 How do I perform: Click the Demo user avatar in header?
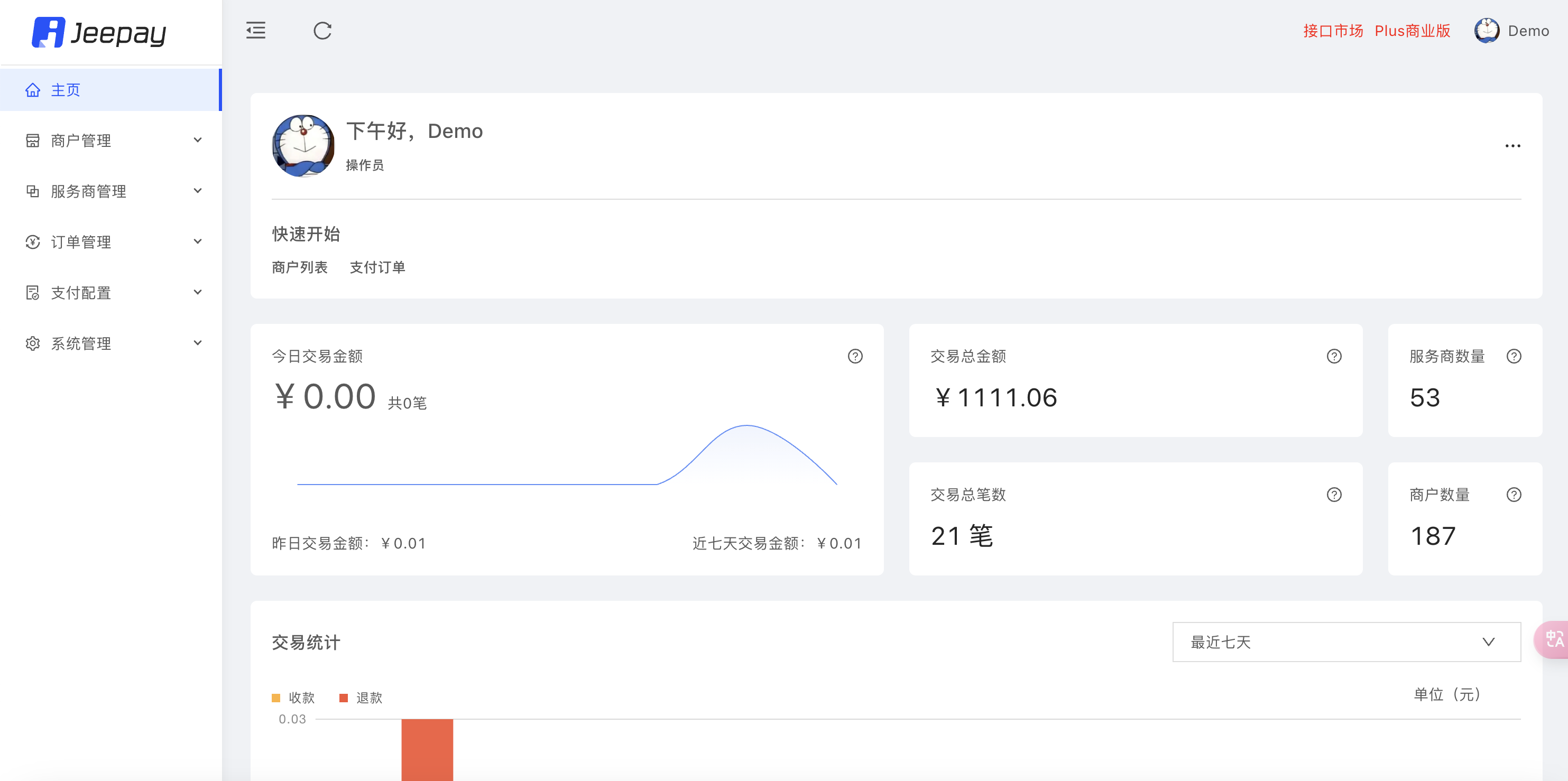click(1487, 31)
